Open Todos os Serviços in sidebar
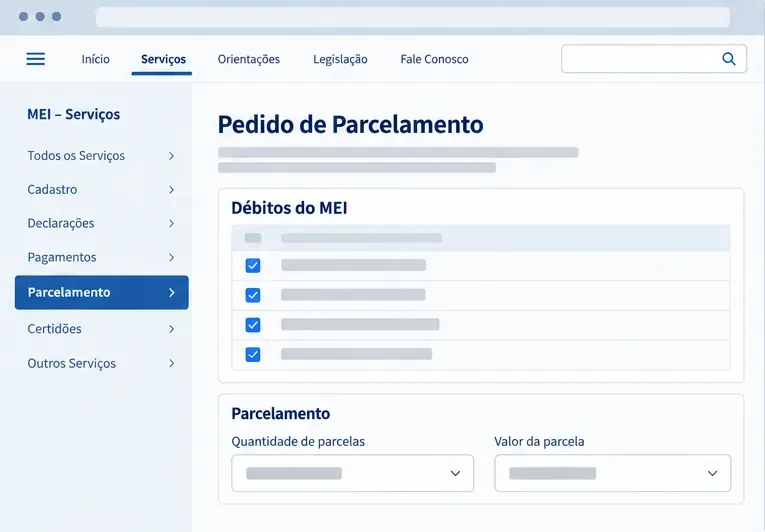Viewport: 765px width, 532px height. click(x=101, y=156)
